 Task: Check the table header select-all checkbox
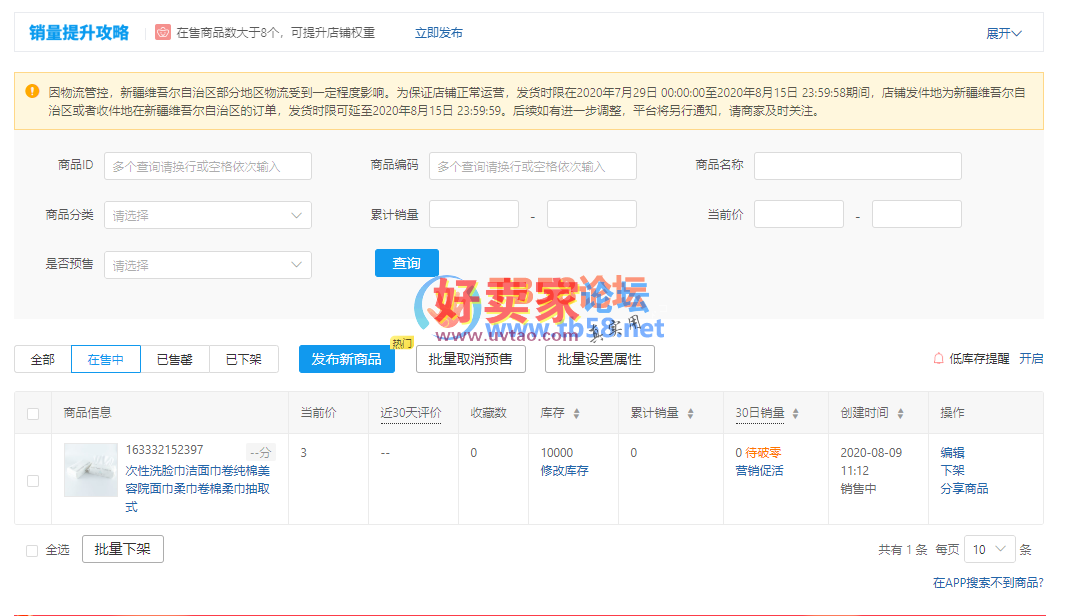click(33, 413)
